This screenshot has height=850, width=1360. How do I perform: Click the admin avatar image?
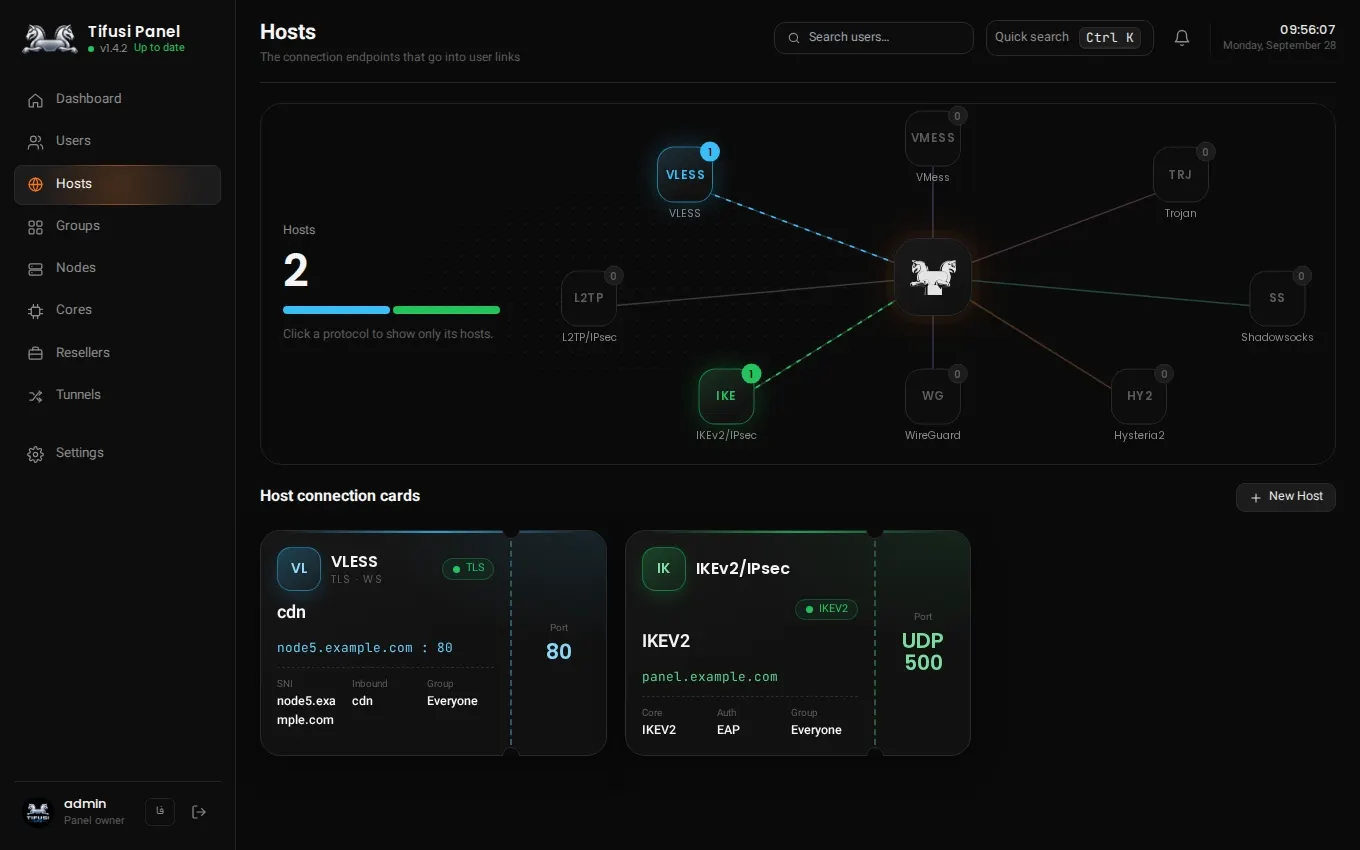pos(38,812)
